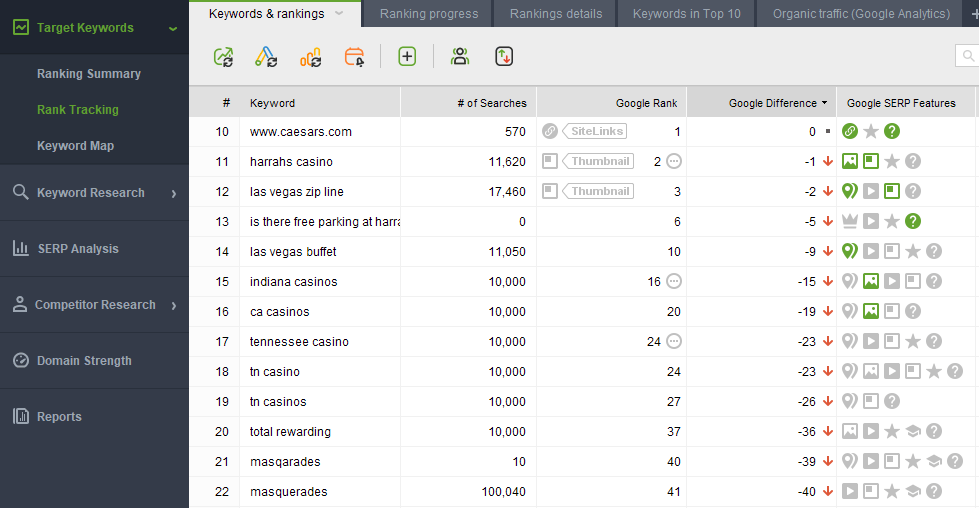The width and height of the screenshot is (979, 508).
Task: Sort by Google Difference column header
Action: [772, 103]
